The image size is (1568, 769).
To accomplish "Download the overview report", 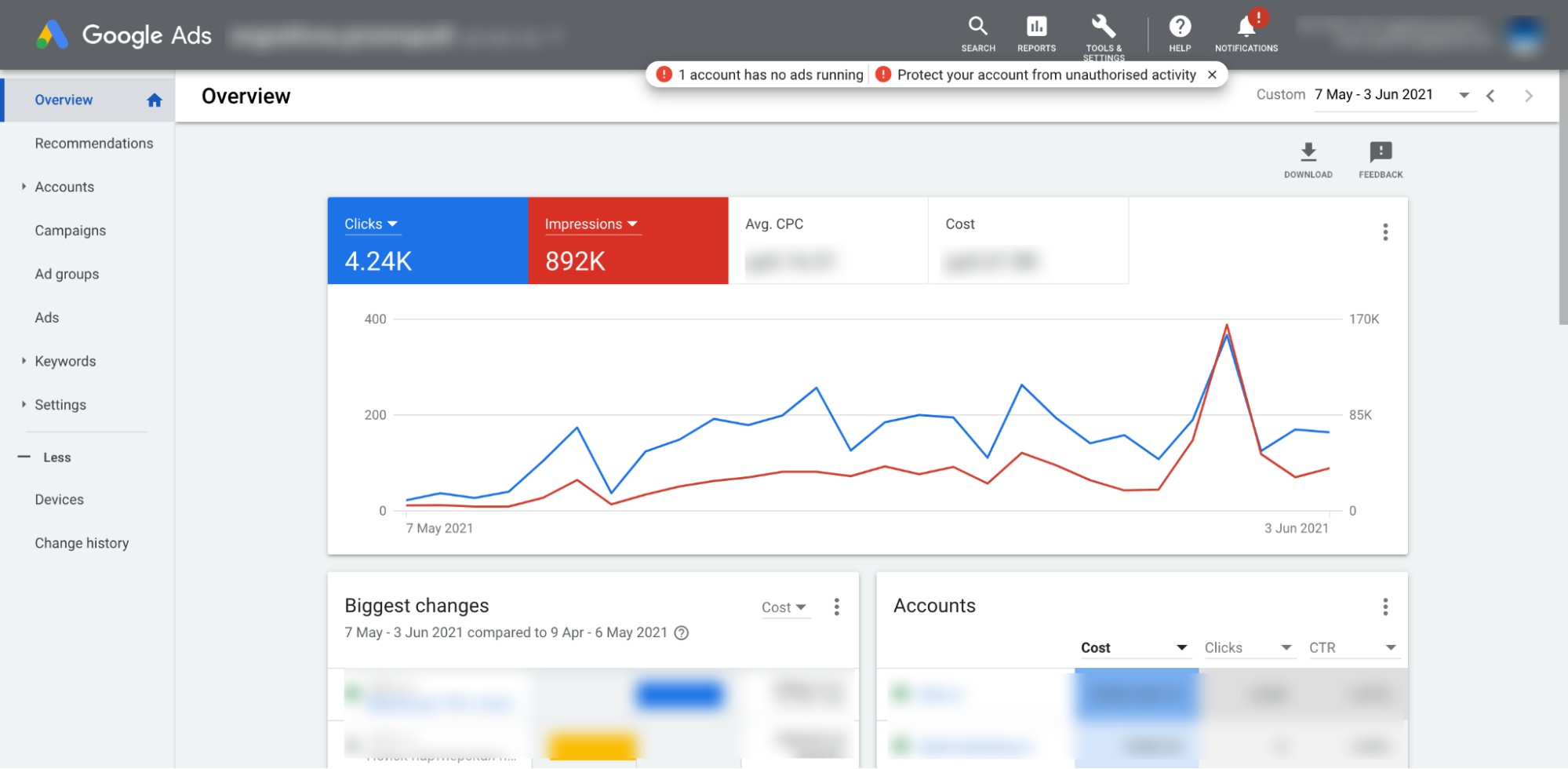I will (x=1308, y=160).
